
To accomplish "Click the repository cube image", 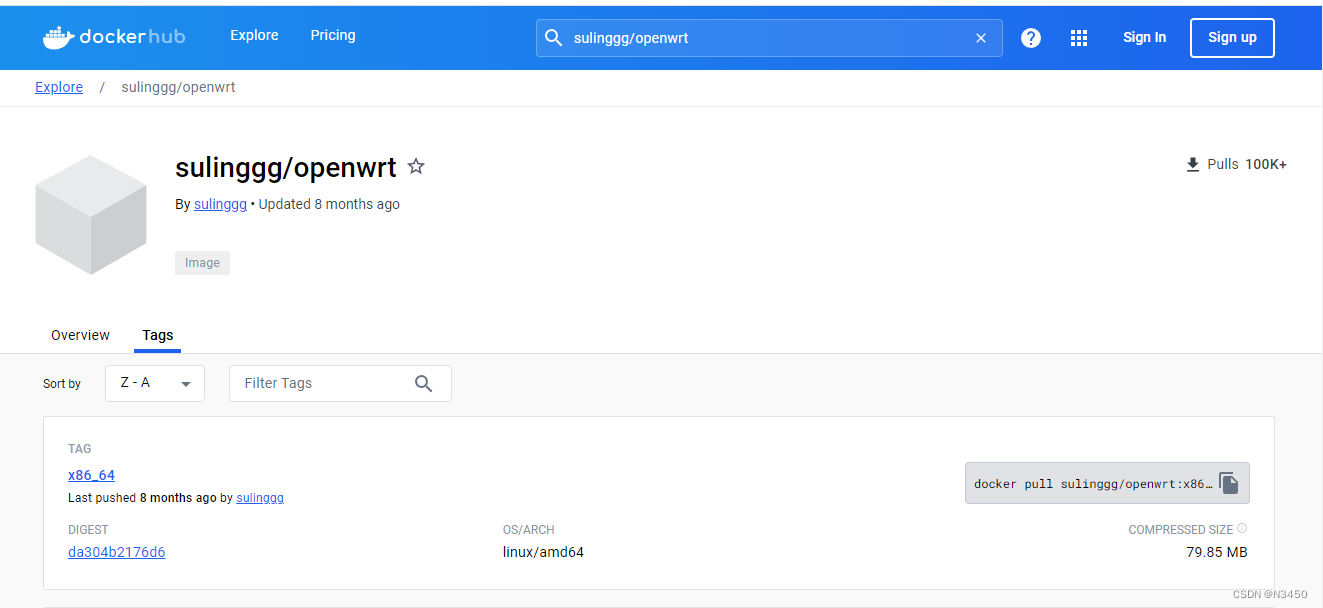I will click(92, 215).
